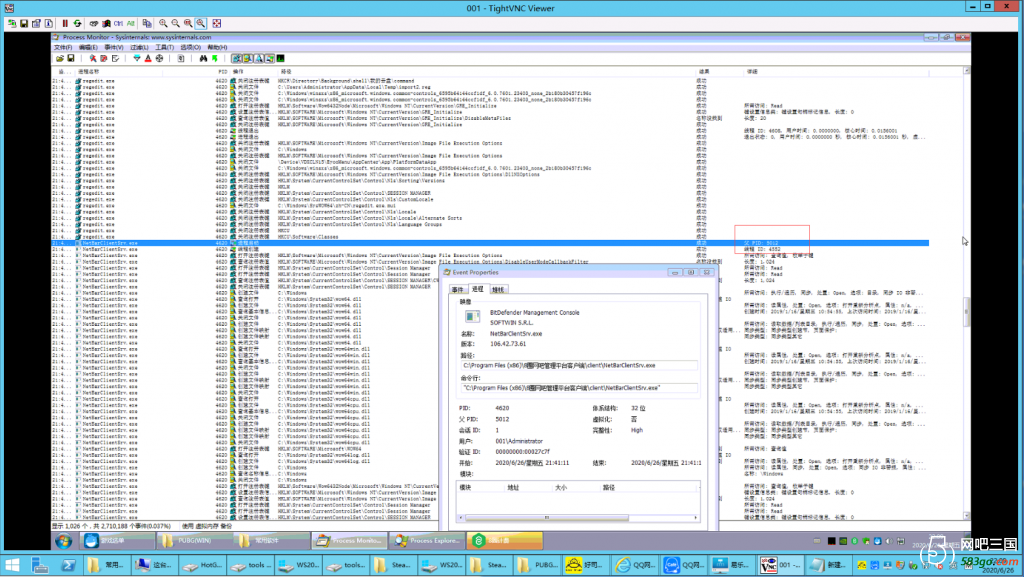Click event list vertical scrollbar

pos(967,294)
